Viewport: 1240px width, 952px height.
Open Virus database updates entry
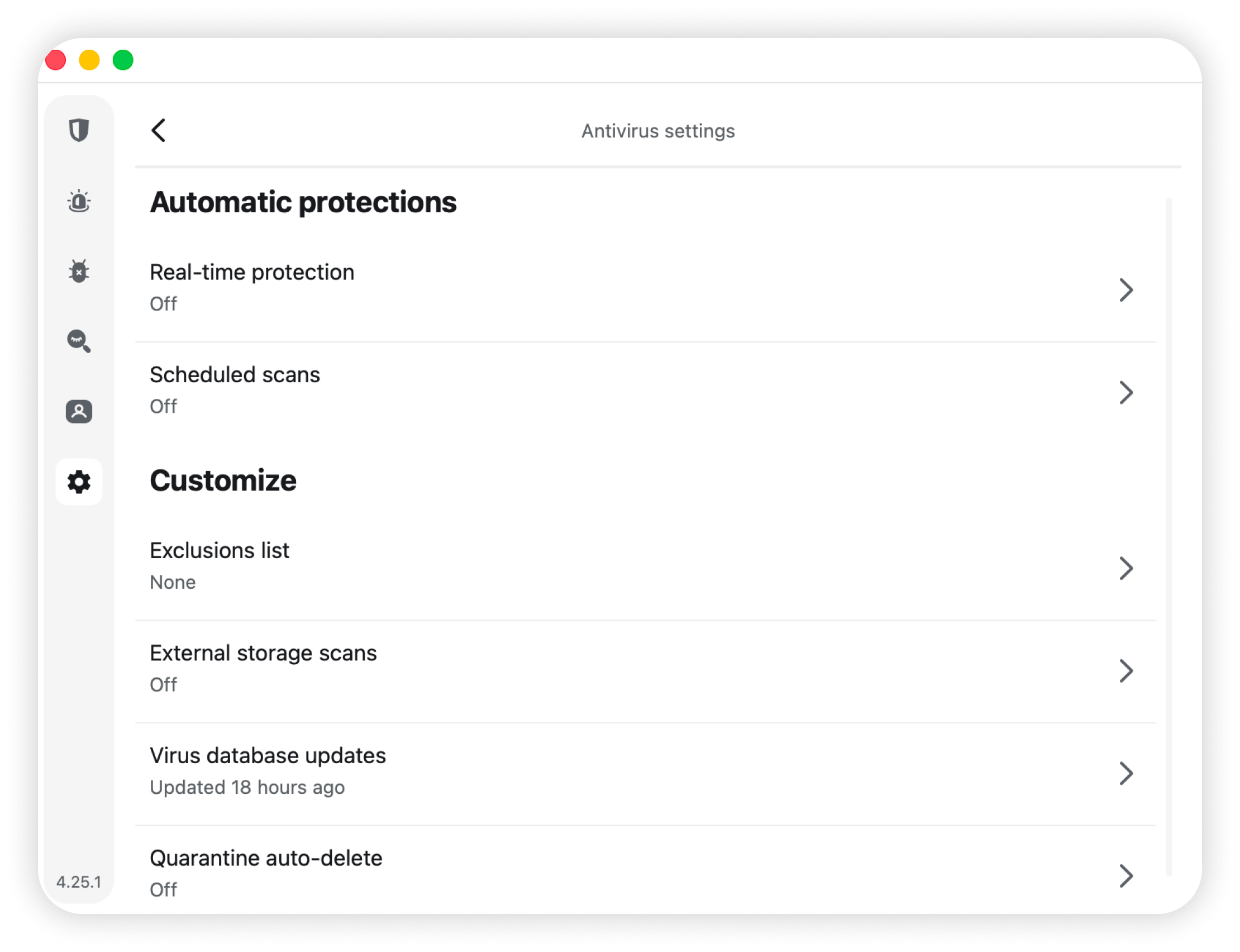click(x=268, y=756)
